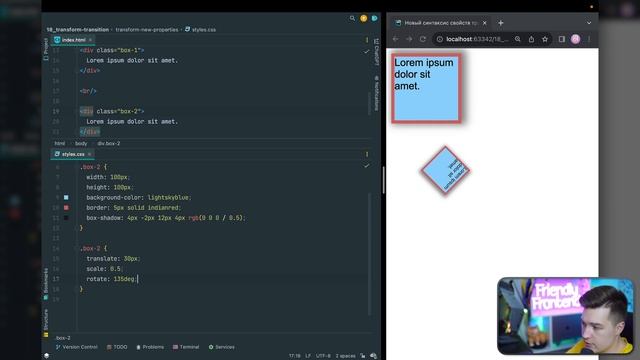The image size is (640, 360).
Task: Switch to the index.html editor tab
Action: pos(73,40)
